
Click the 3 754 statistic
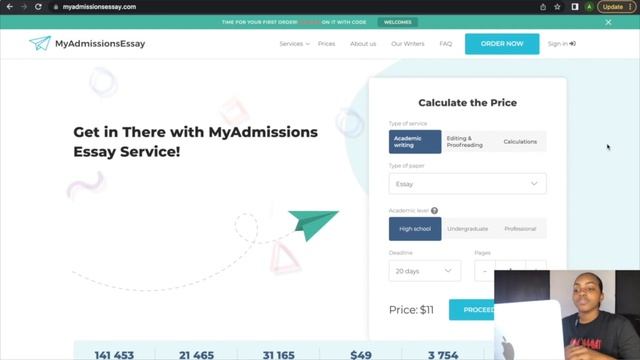pos(443,355)
